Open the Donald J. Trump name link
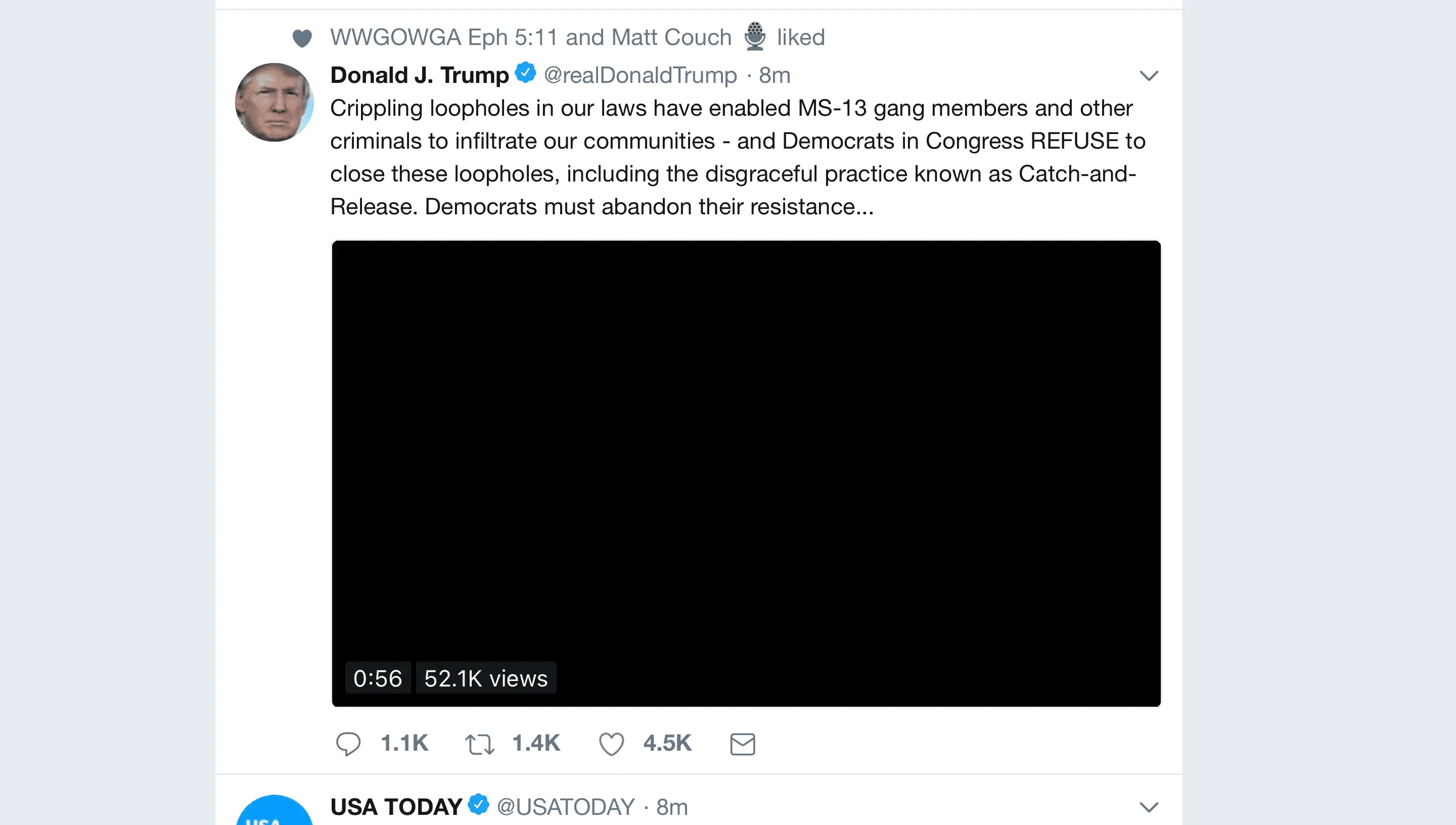This screenshot has width=1456, height=825. 419,75
